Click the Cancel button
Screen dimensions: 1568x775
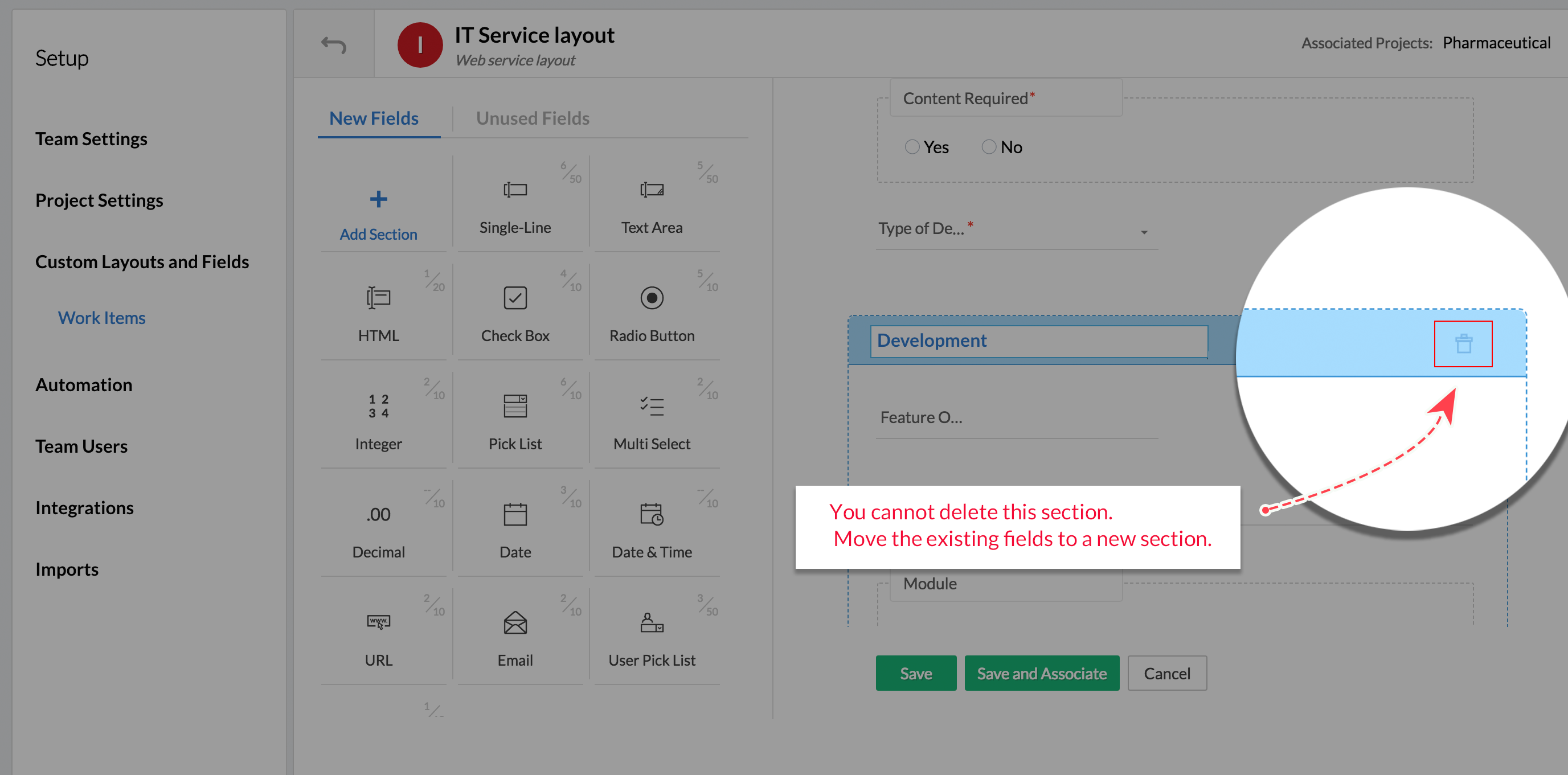tap(1166, 673)
